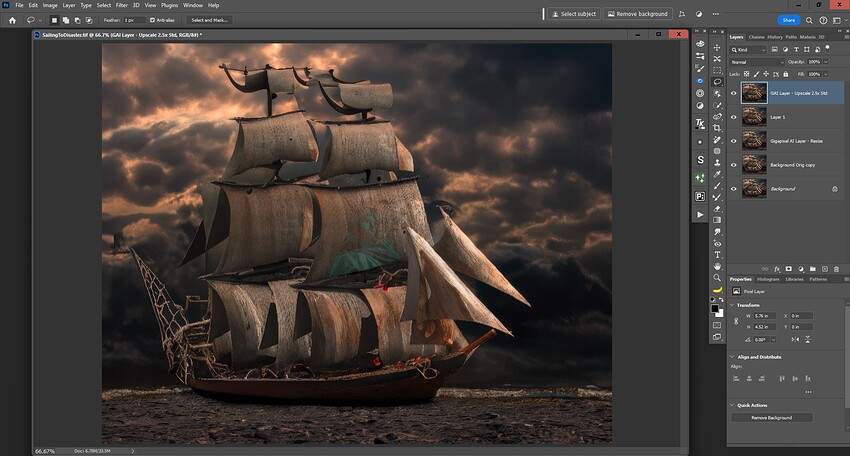Click the Home icon in options bar
The image size is (850, 456).
(12, 20)
